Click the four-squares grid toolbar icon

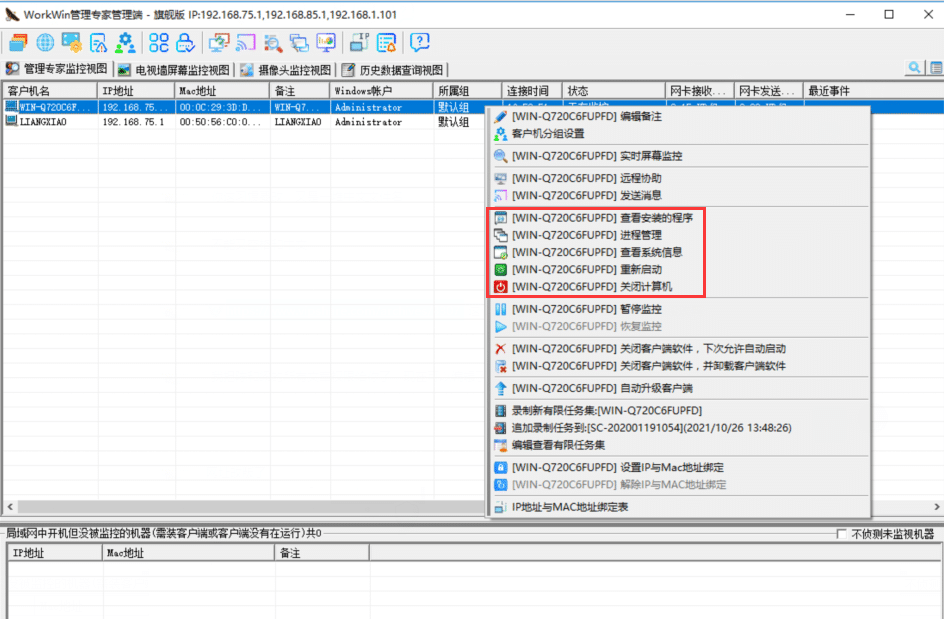[x=159, y=42]
